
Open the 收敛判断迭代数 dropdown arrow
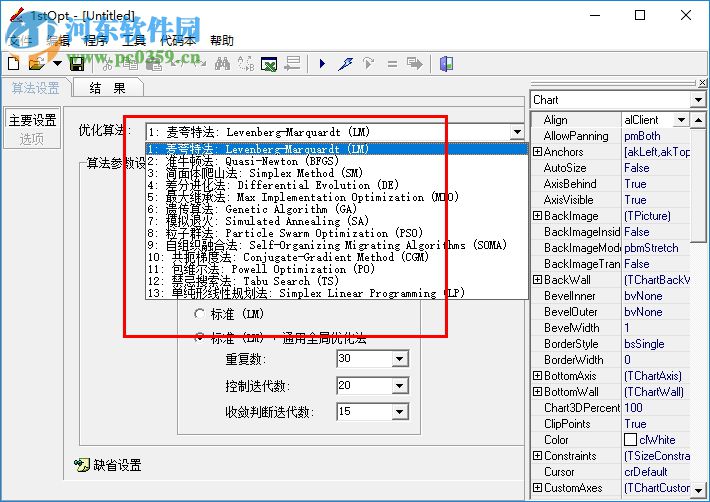(399, 412)
